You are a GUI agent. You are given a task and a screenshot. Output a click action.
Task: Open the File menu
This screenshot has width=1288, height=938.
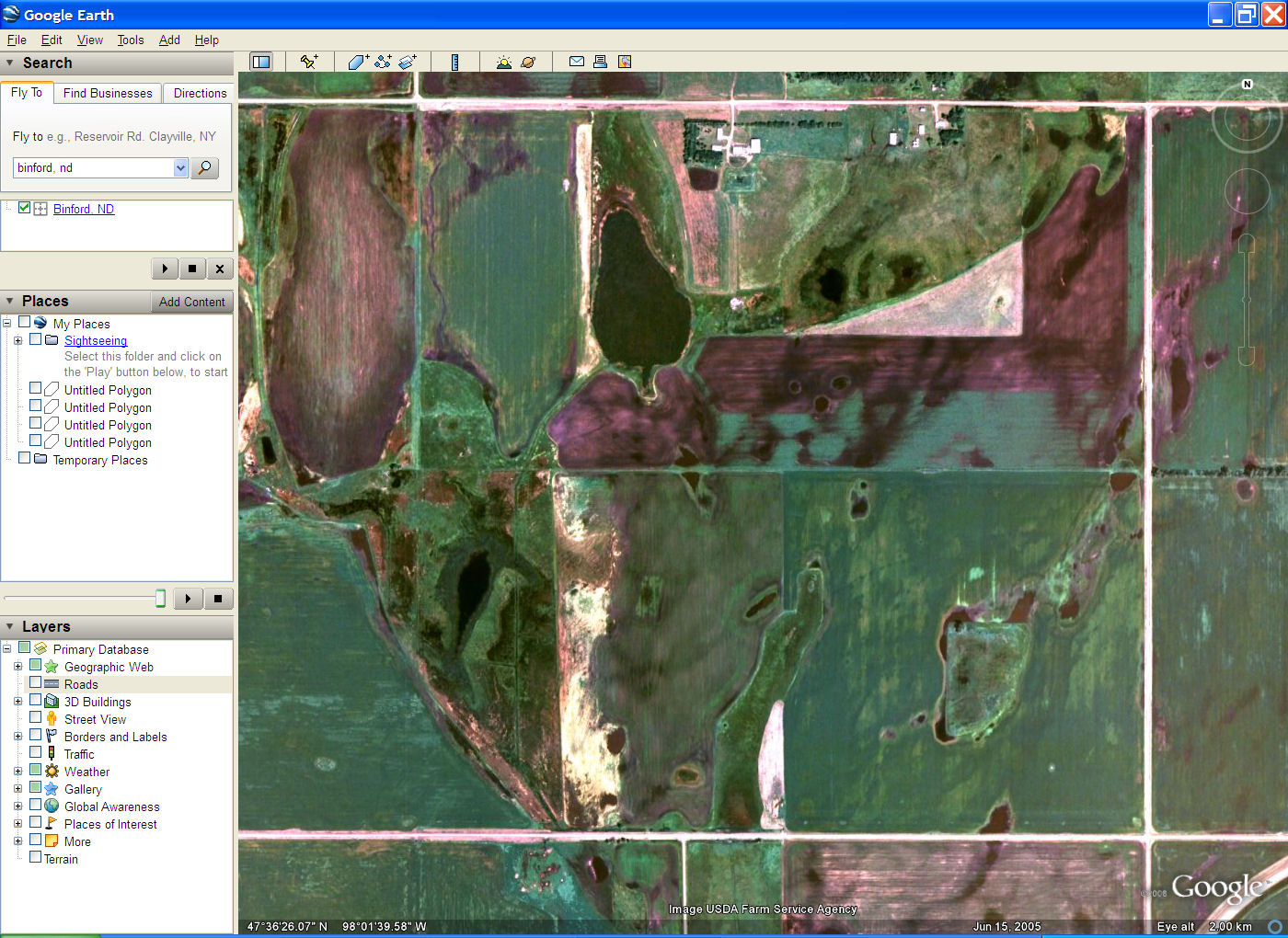pos(17,40)
